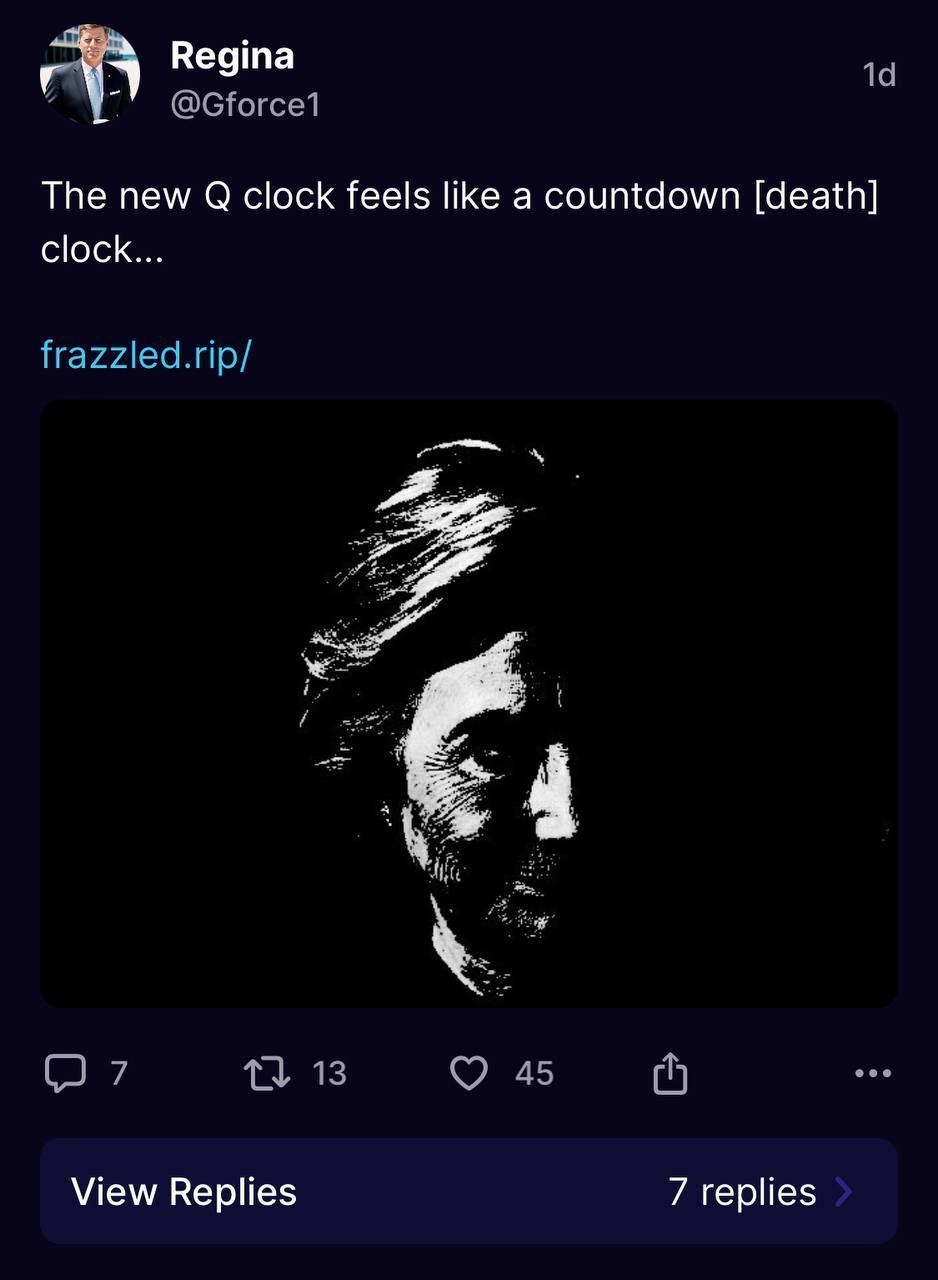Image resolution: width=938 pixels, height=1280 pixels.
Task: Like the post with the heart icon
Action: (469, 1074)
